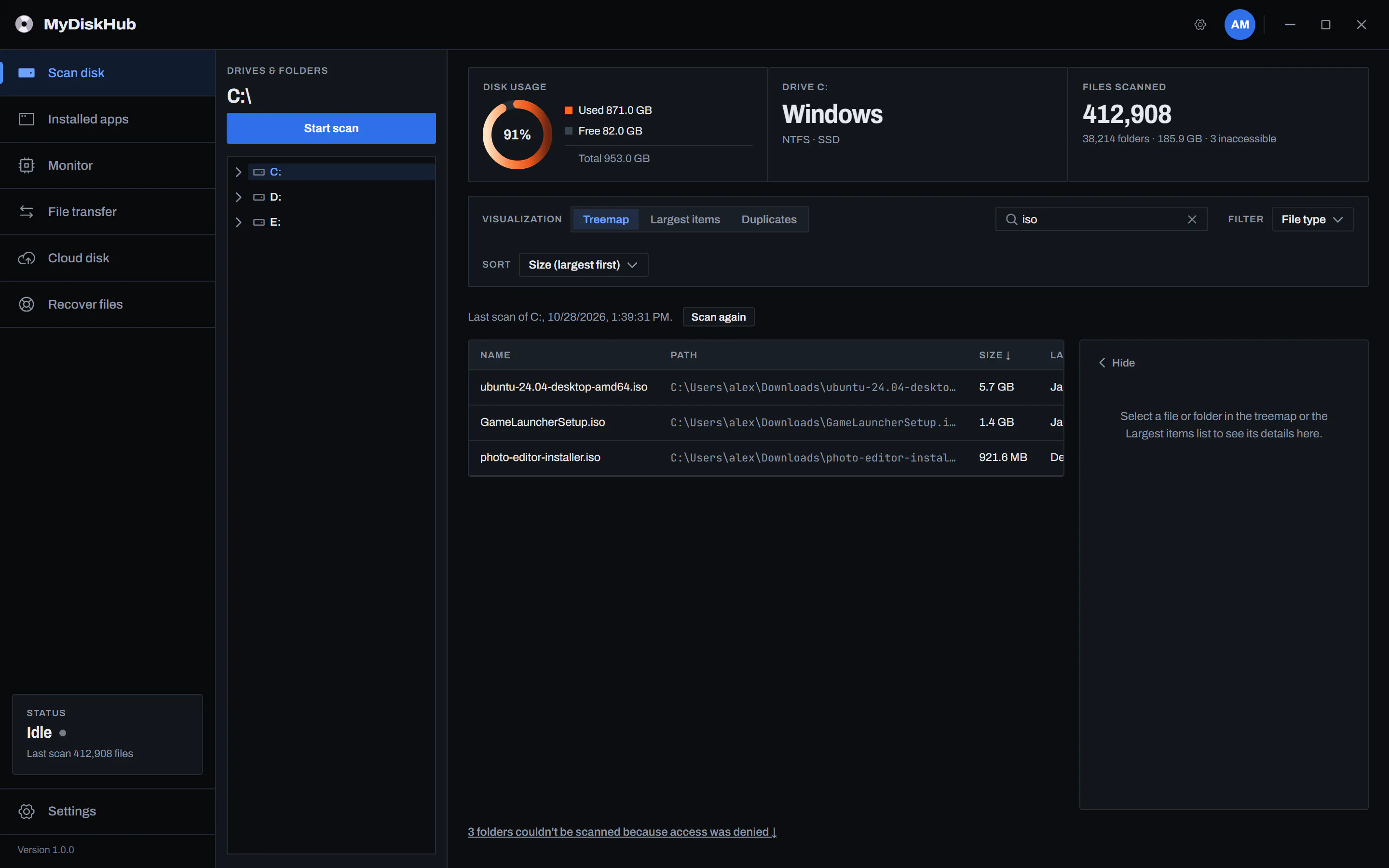Open Recover files in sidebar
Viewport: 1389px width, 868px height.
108,304
